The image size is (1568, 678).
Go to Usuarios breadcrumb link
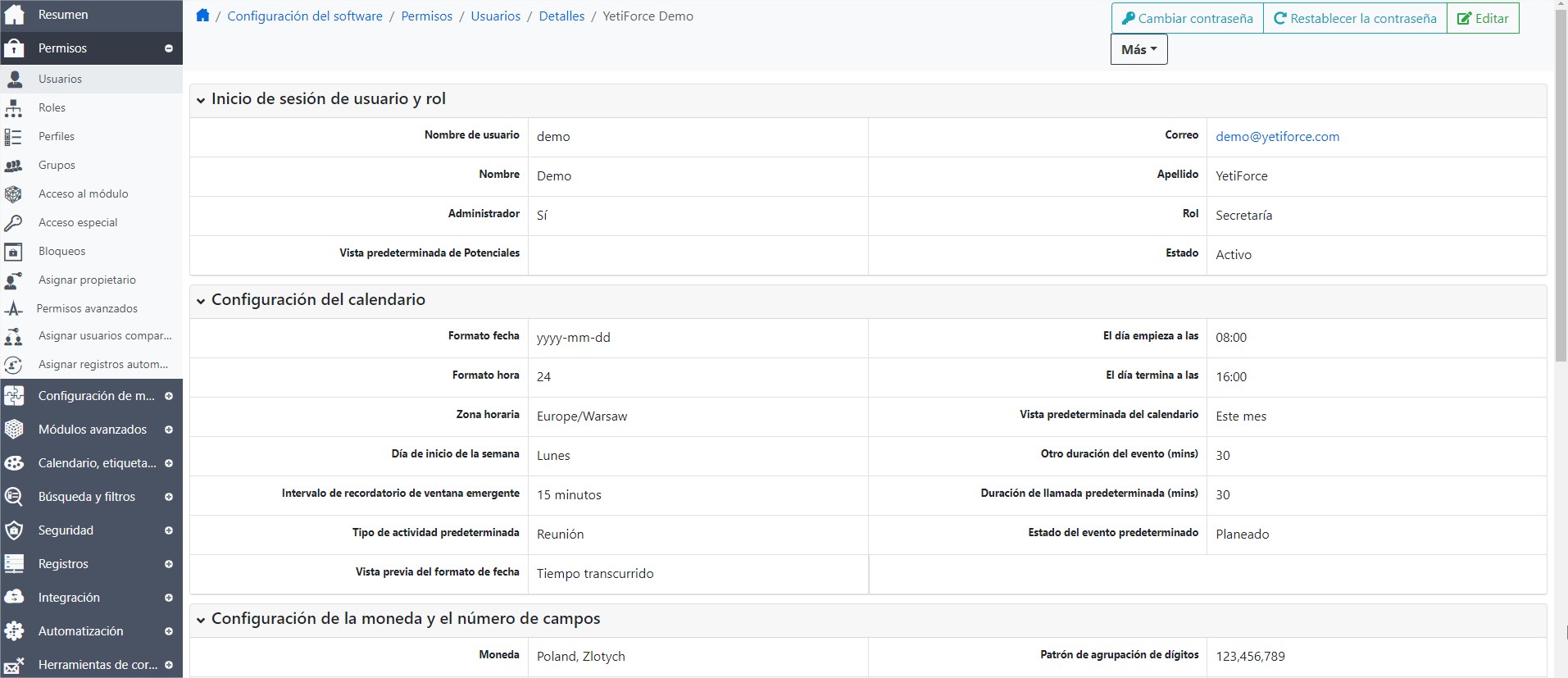[495, 16]
